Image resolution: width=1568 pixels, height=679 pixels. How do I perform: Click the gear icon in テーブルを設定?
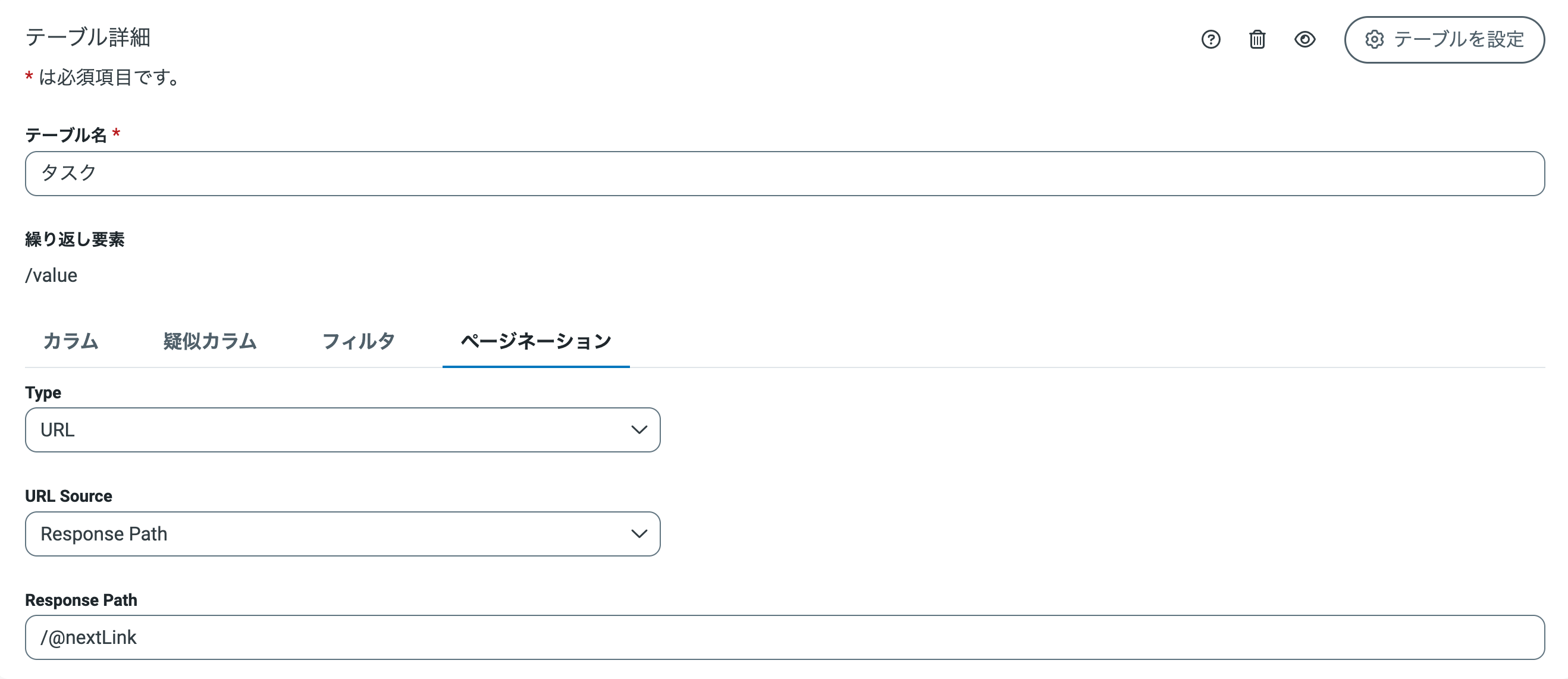[1375, 40]
